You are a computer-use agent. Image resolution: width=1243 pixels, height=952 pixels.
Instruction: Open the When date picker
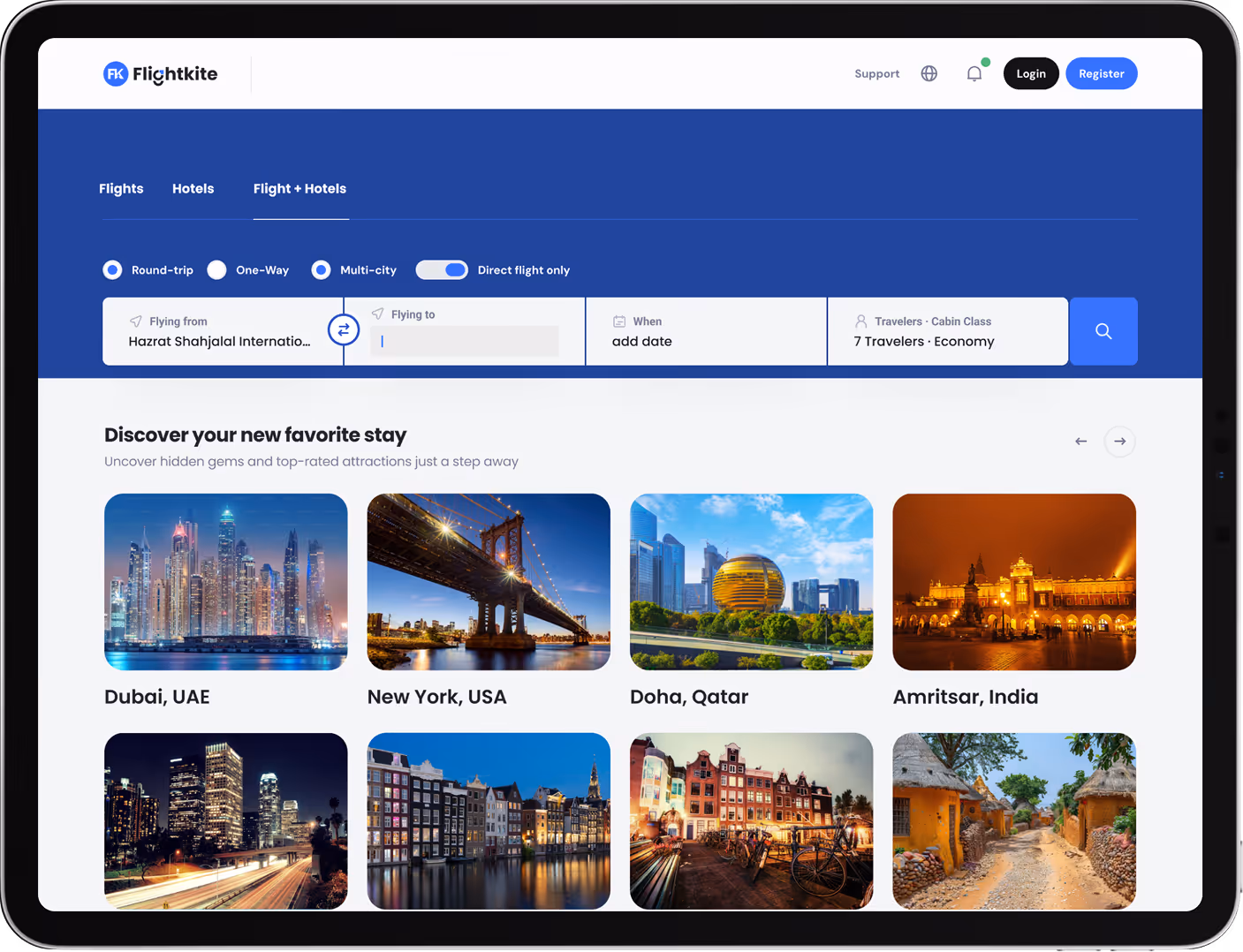[707, 331]
